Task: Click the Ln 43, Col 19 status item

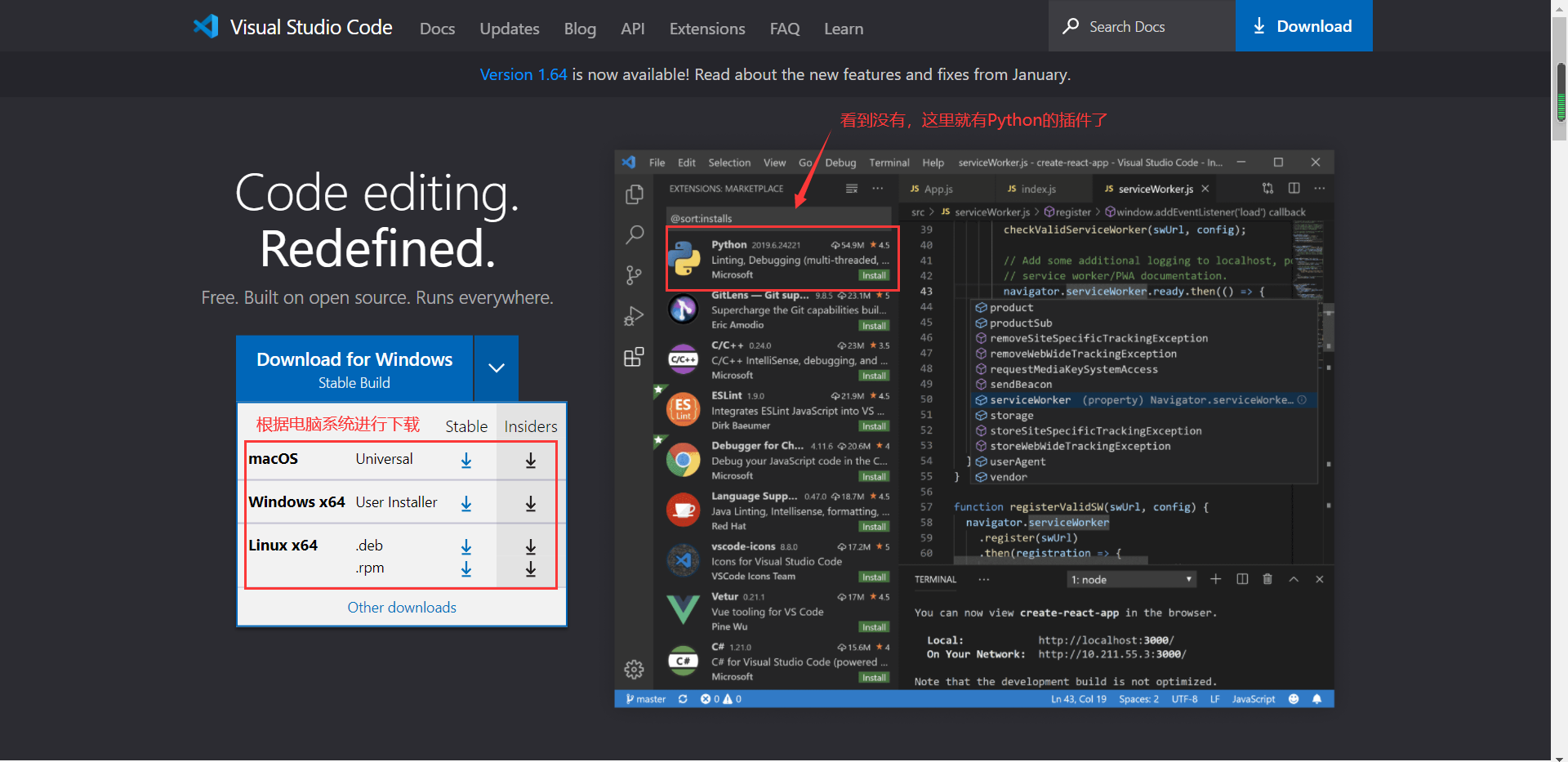Action: tap(1079, 699)
